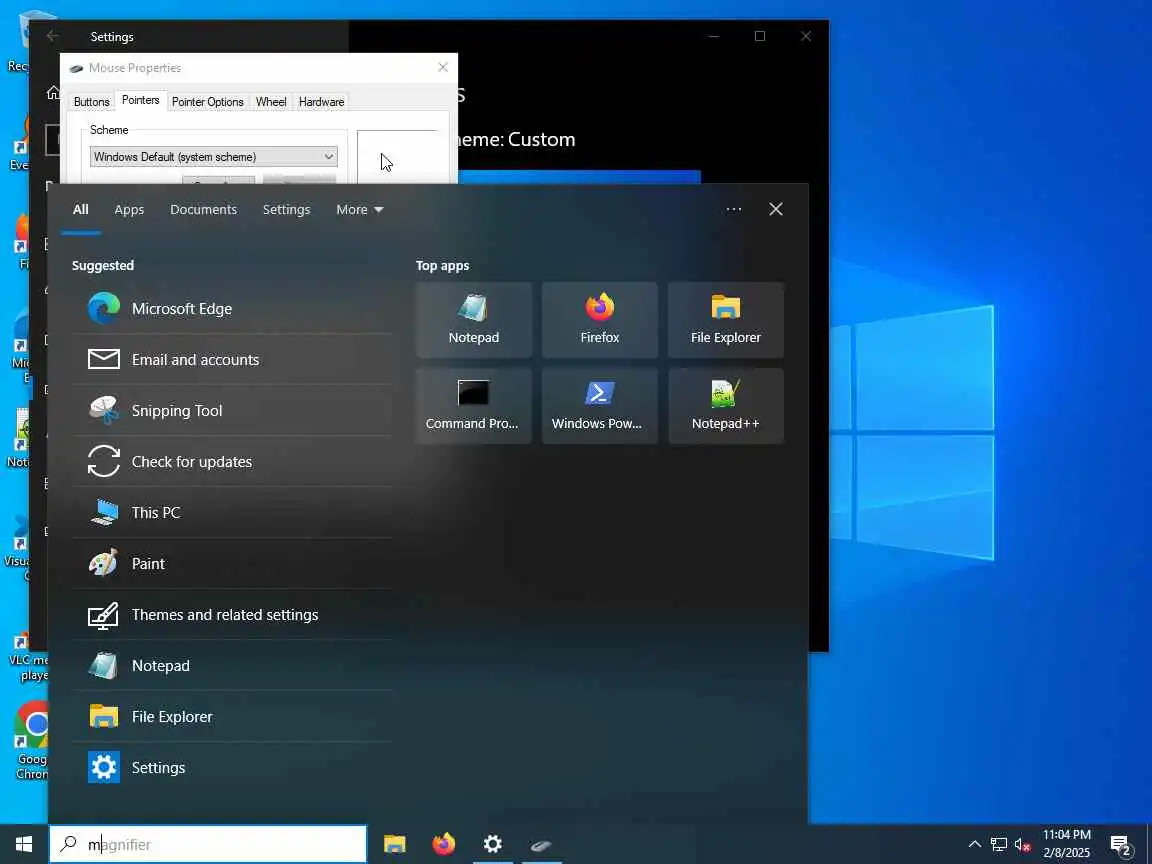The height and width of the screenshot is (864, 1152).
Task: Switch to the Apps search tab
Action: pos(129,209)
